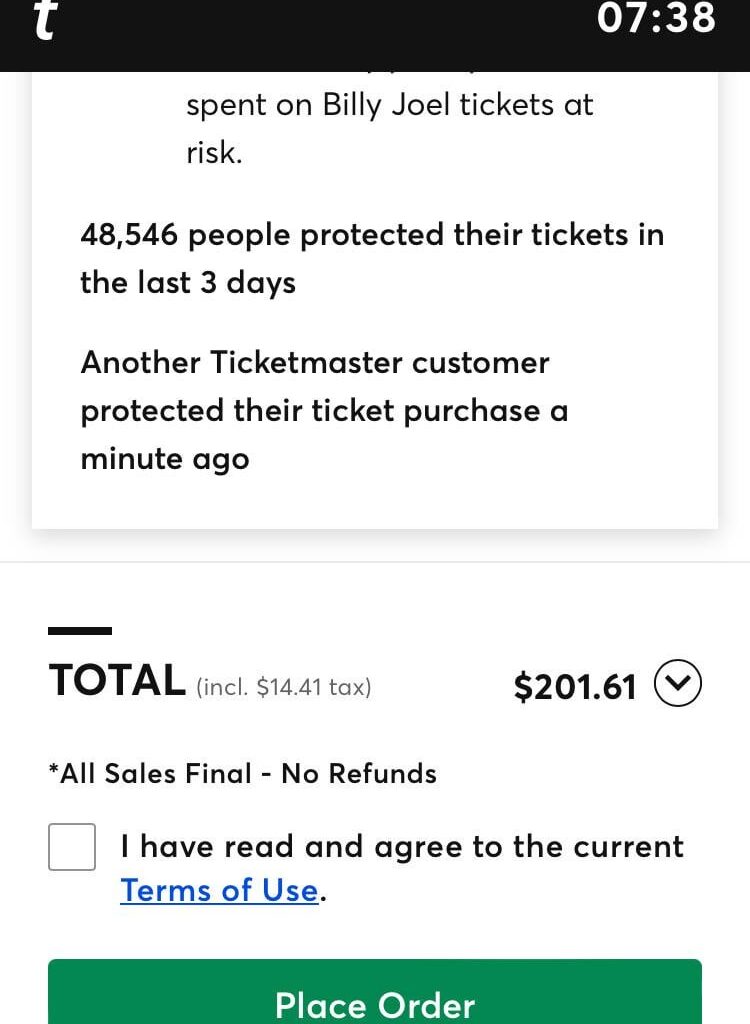Tap the 'the last 3 days' text line
The image size is (750, 1024).
tap(188, 283)
